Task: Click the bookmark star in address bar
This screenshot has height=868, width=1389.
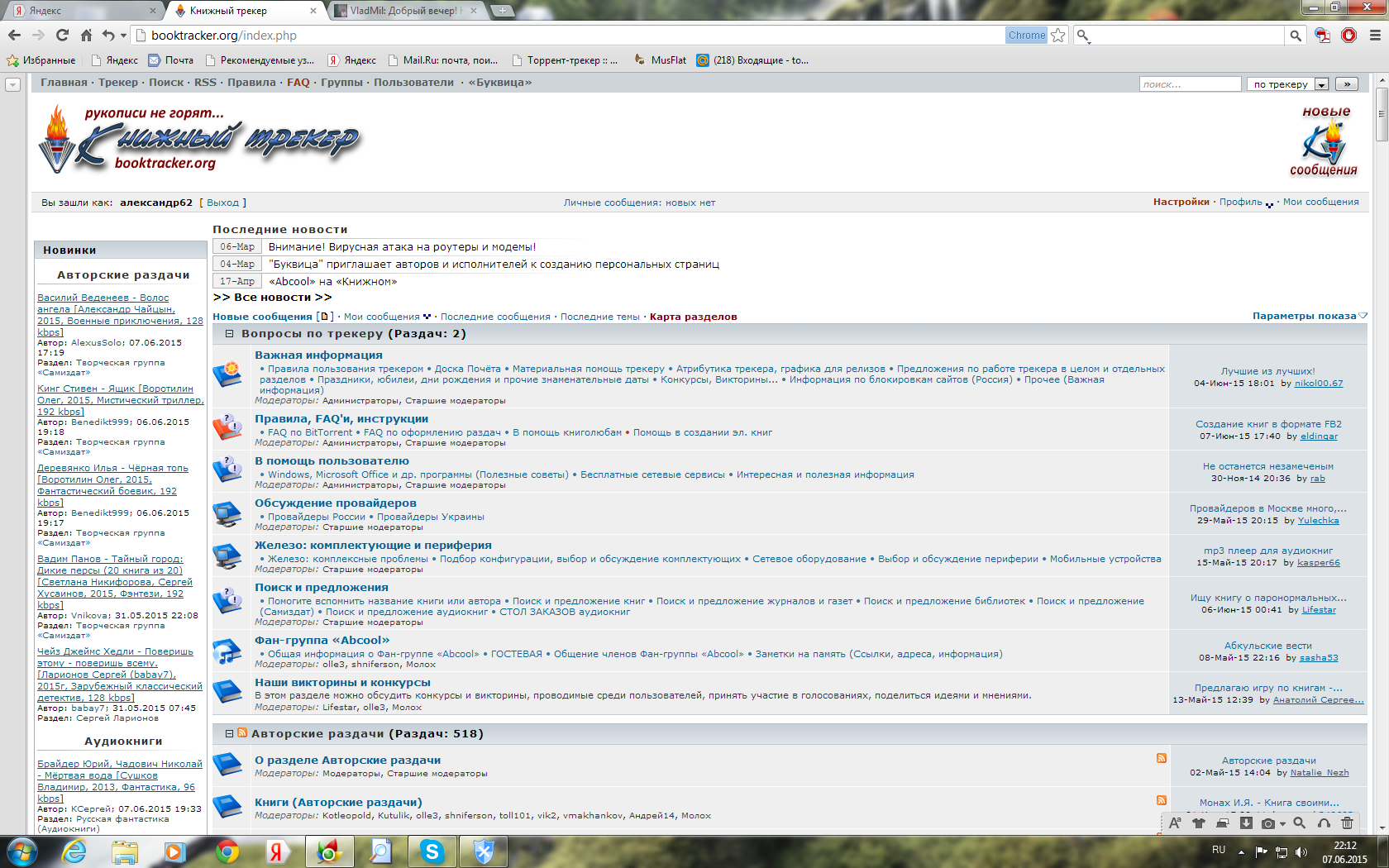Action: coord(1058,36)
